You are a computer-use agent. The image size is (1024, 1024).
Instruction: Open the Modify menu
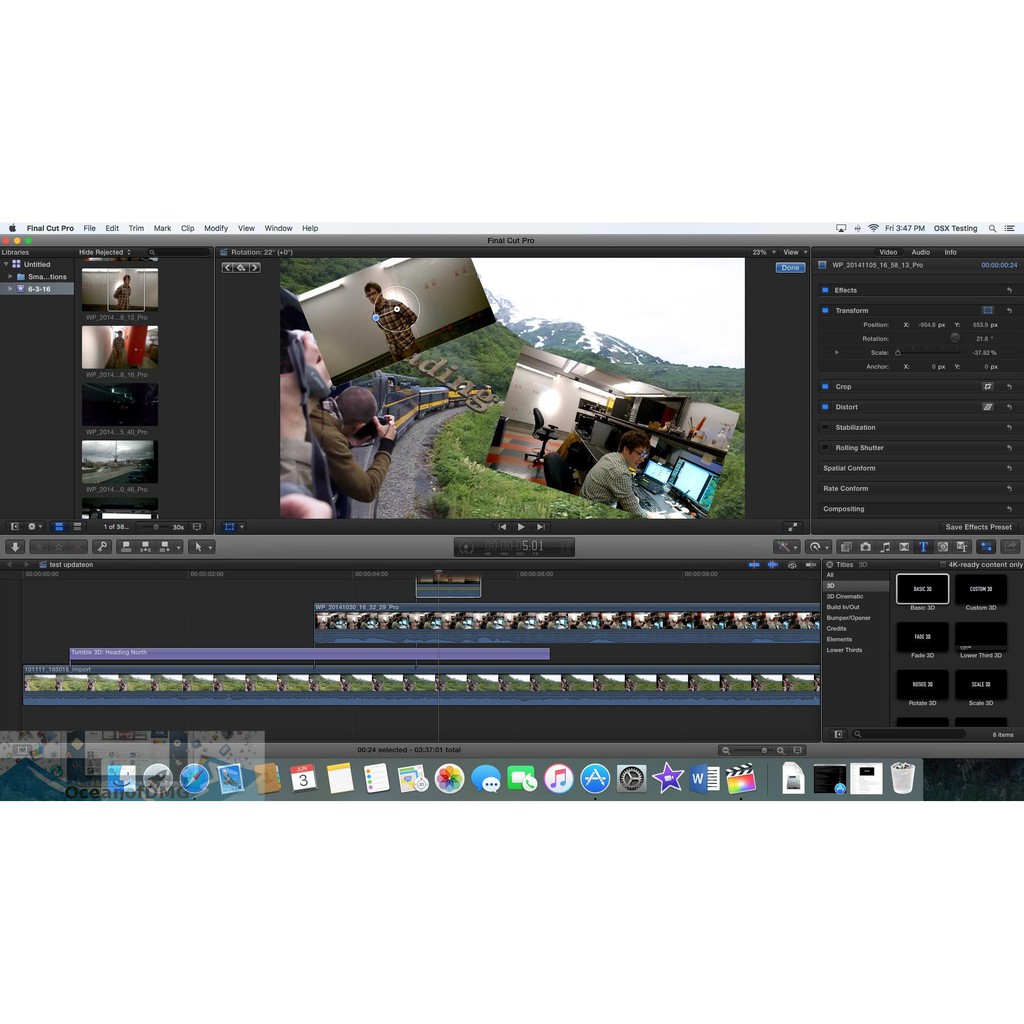point(216,229)
